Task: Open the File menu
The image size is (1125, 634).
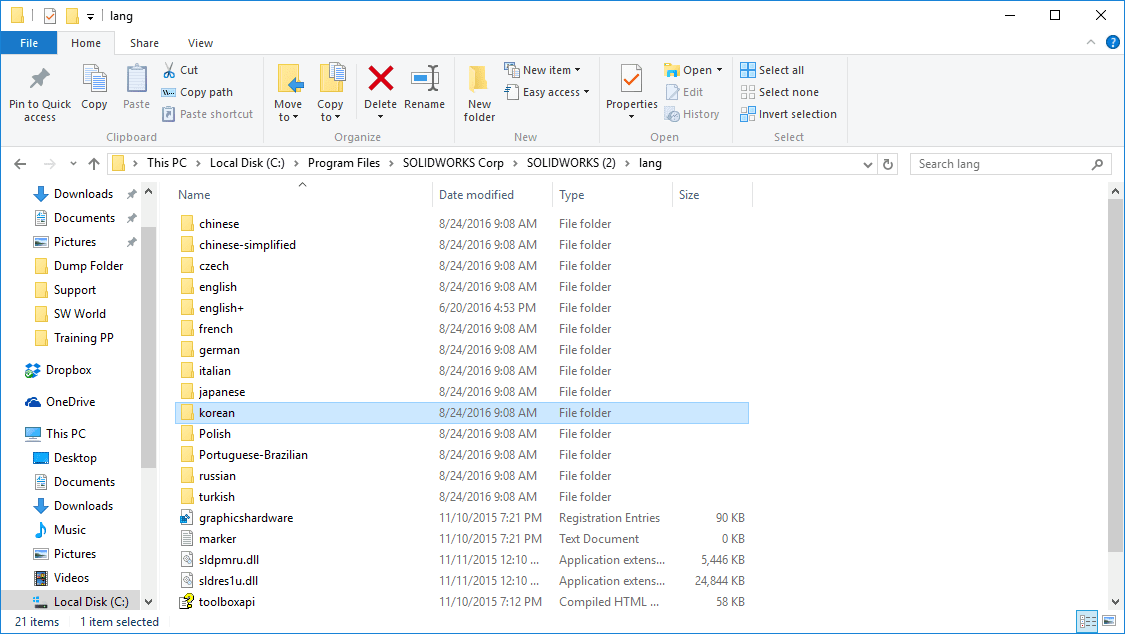Action: (x=29, y=43)
